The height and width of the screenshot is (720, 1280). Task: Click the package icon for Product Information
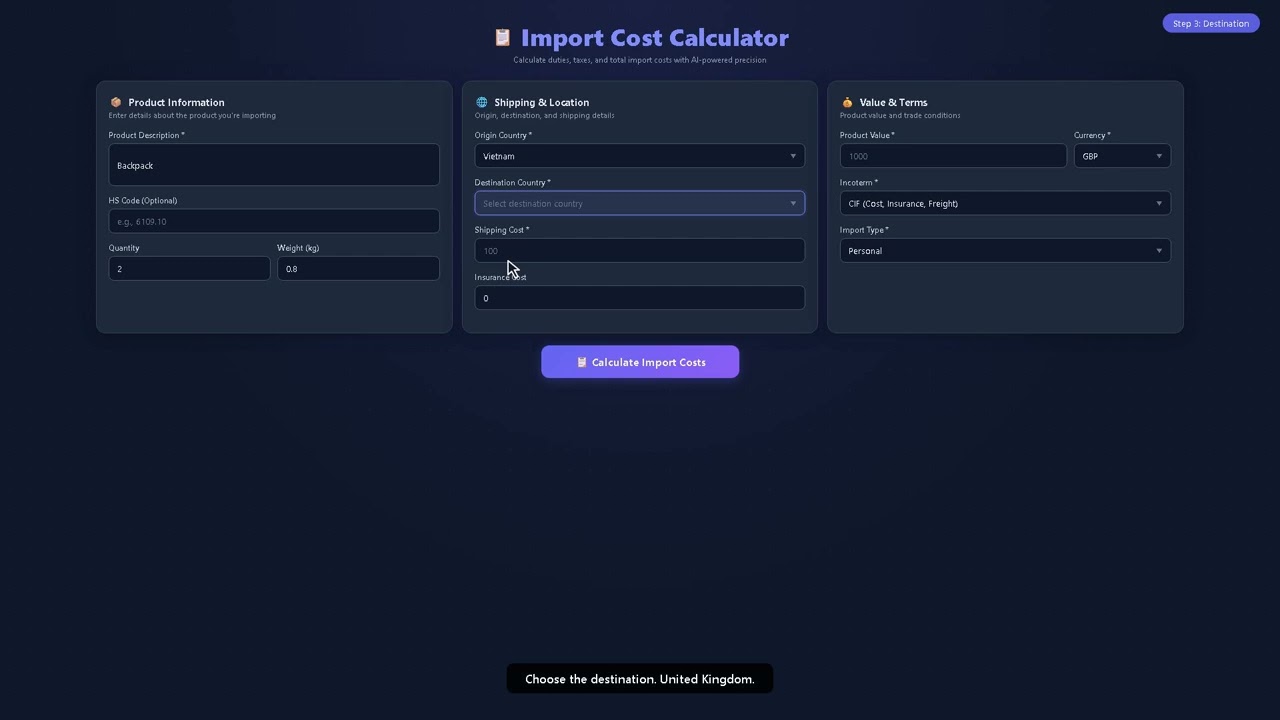tap(116, 102)
